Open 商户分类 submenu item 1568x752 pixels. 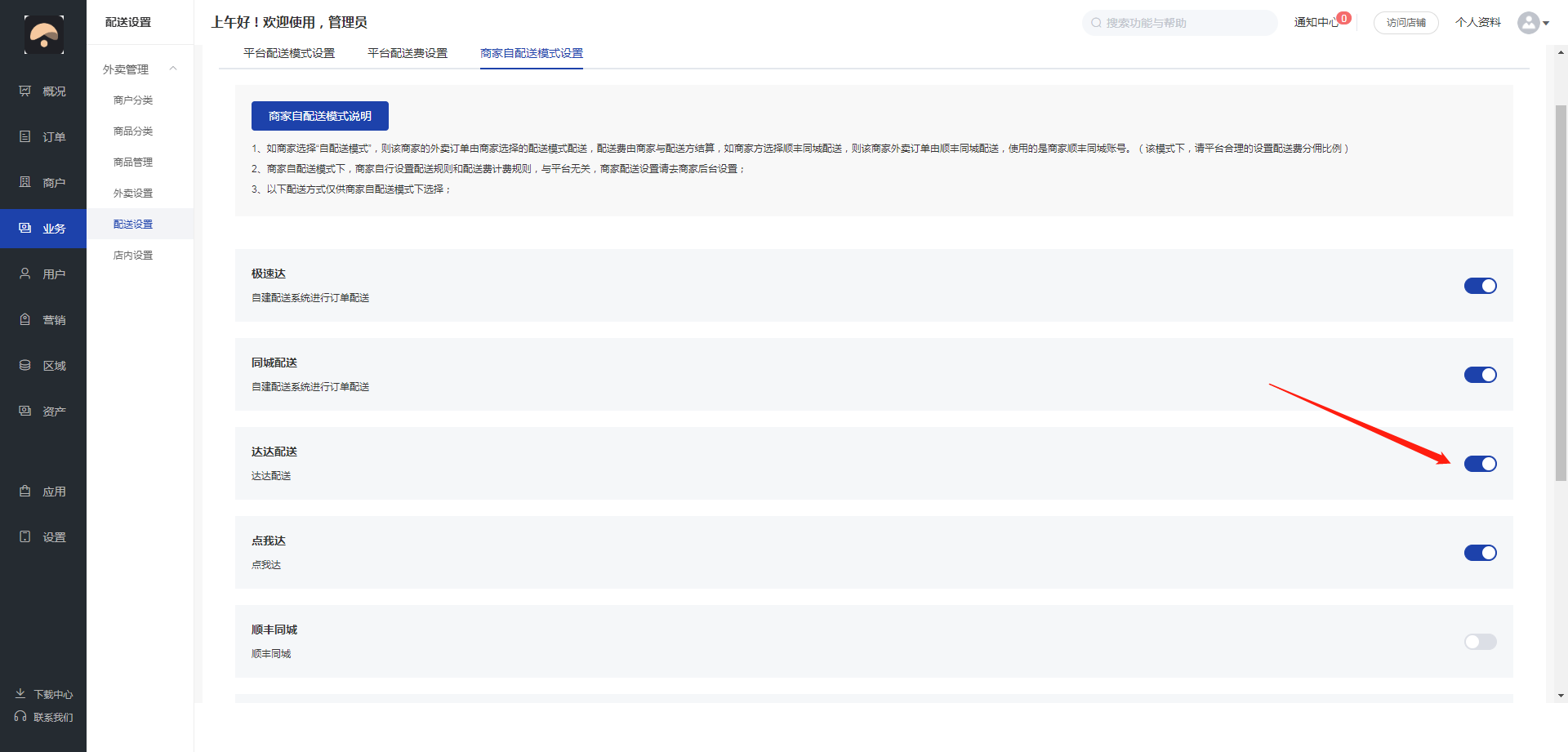point(133,100)
